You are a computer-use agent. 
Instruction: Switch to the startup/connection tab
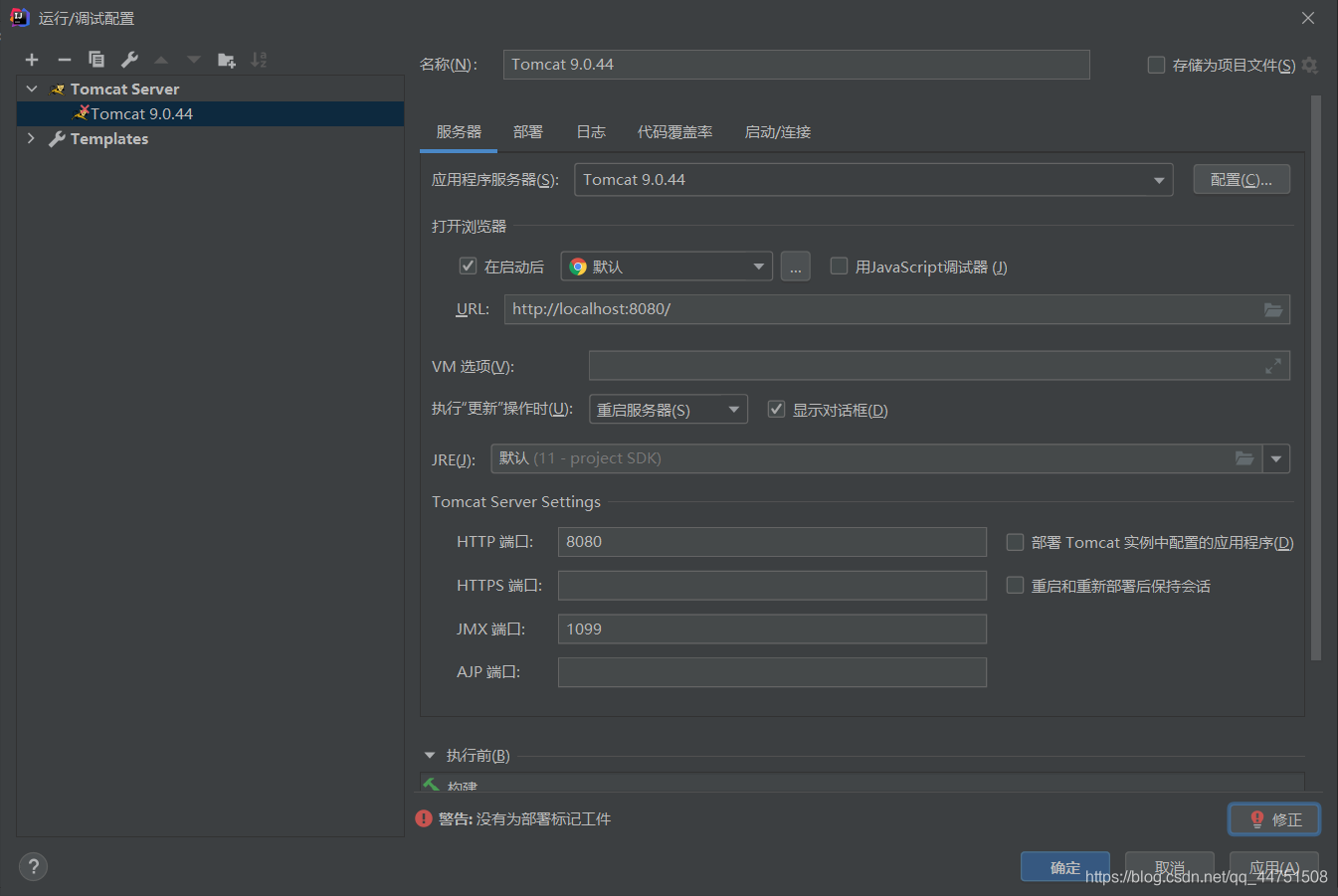(778, 132)
